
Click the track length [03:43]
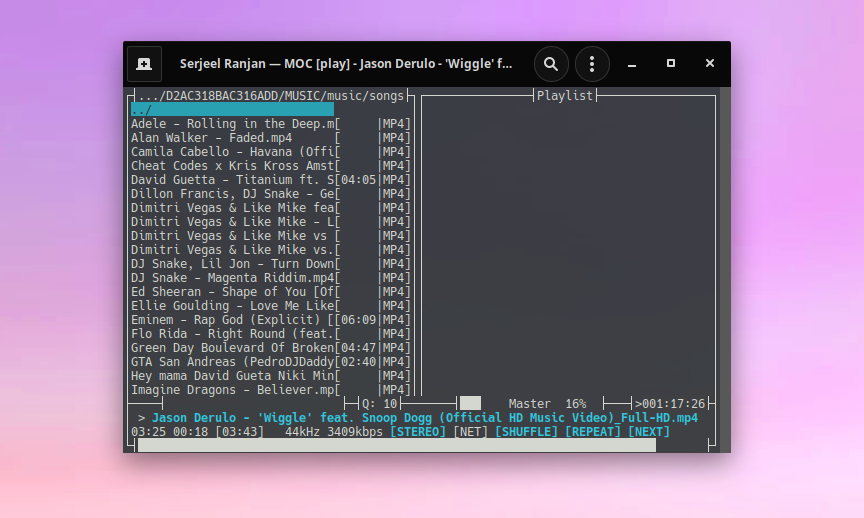tap(239, 431)
